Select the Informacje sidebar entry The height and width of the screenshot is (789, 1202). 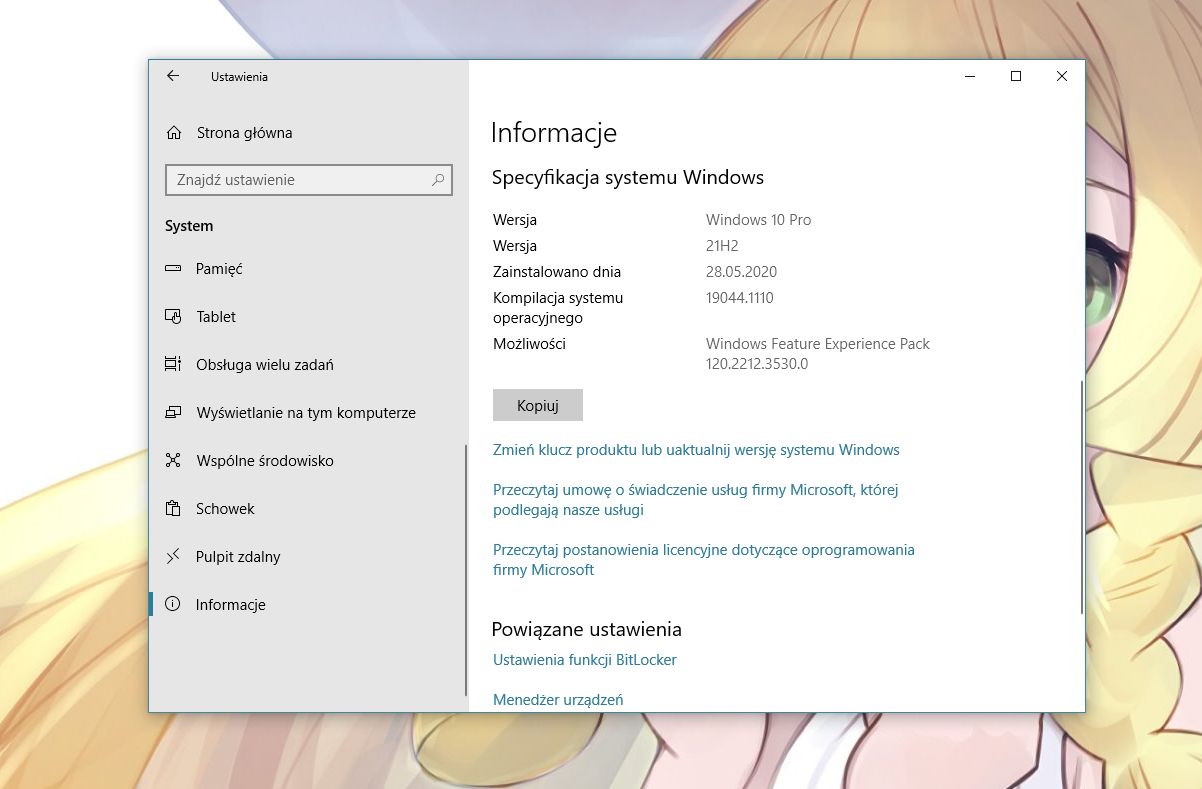(308, 605)
